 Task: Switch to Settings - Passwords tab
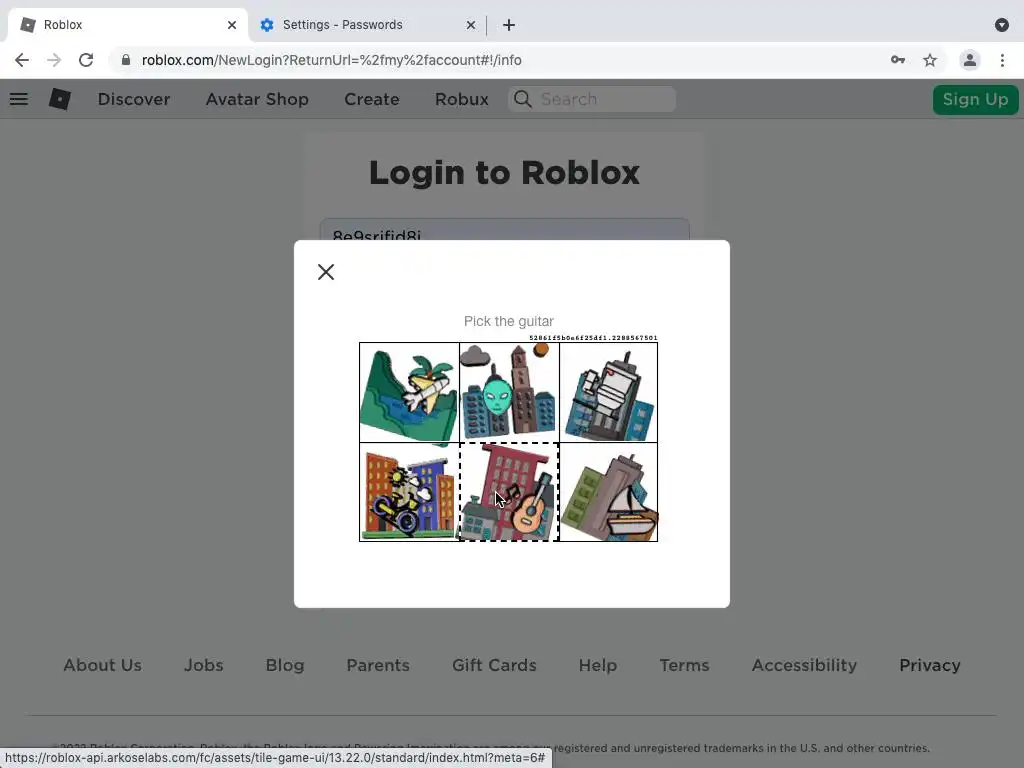(x=367, y=25)
